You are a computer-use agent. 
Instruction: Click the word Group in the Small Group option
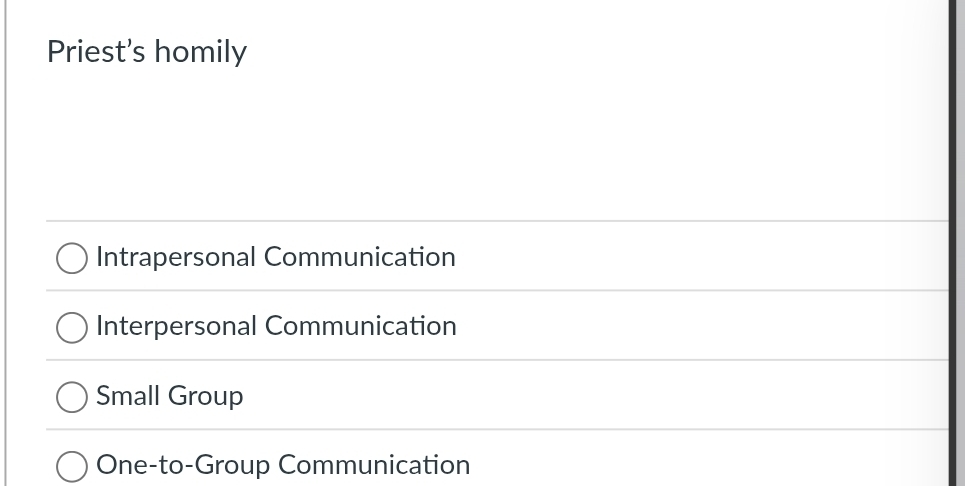205,396
